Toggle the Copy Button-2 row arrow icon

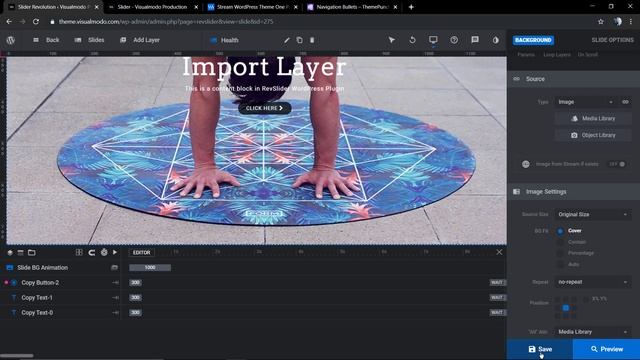pos(116,282)
